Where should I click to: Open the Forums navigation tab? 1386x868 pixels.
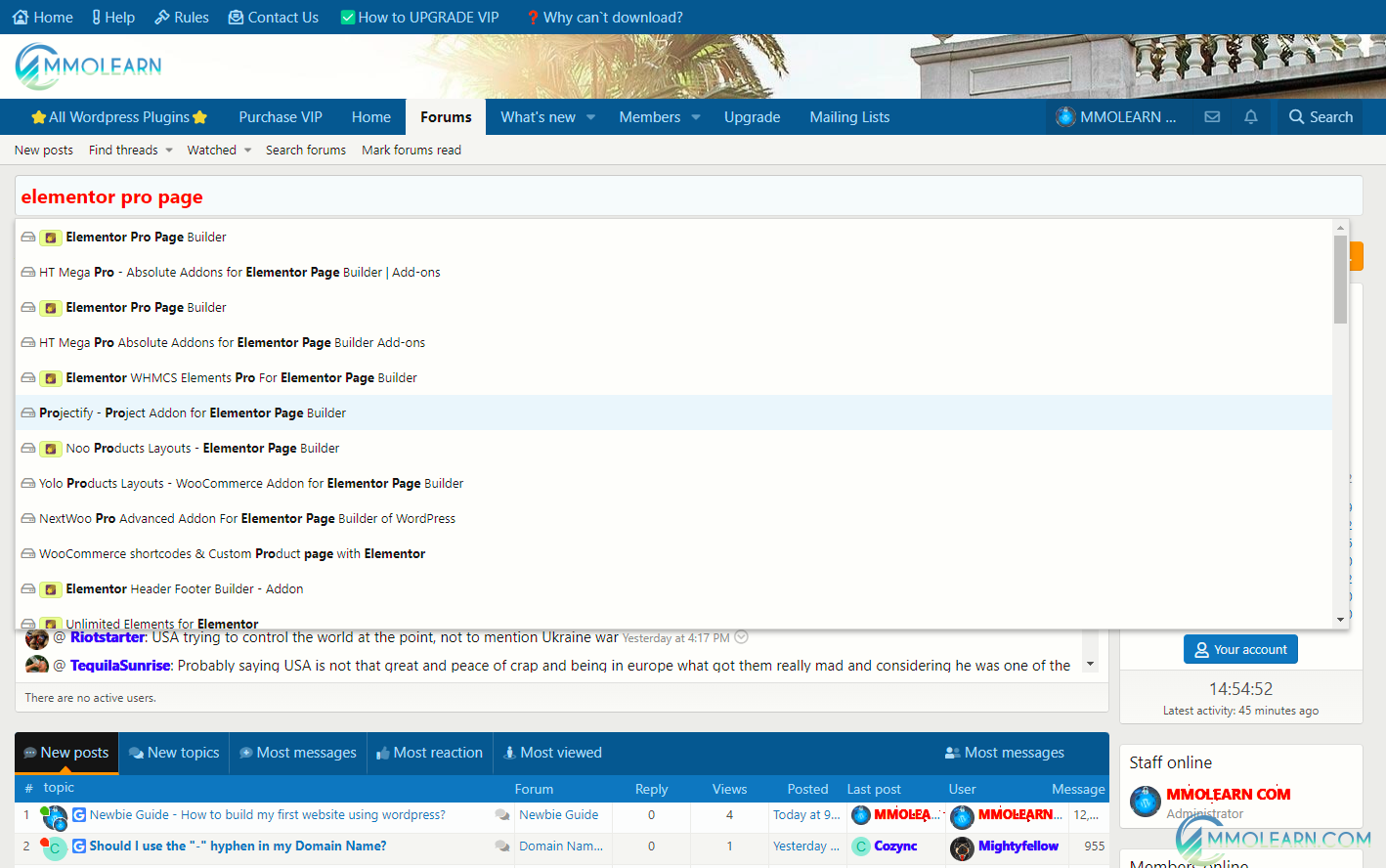446,117
